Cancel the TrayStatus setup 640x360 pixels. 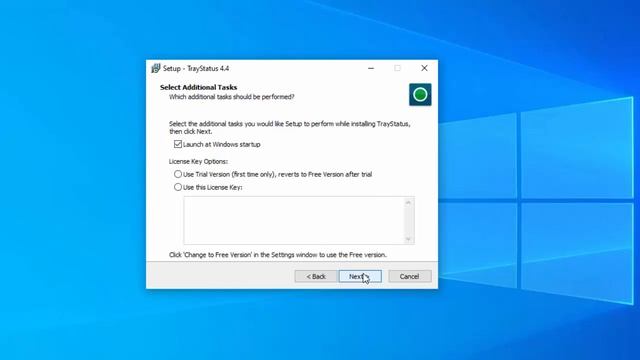coord(409,276)
